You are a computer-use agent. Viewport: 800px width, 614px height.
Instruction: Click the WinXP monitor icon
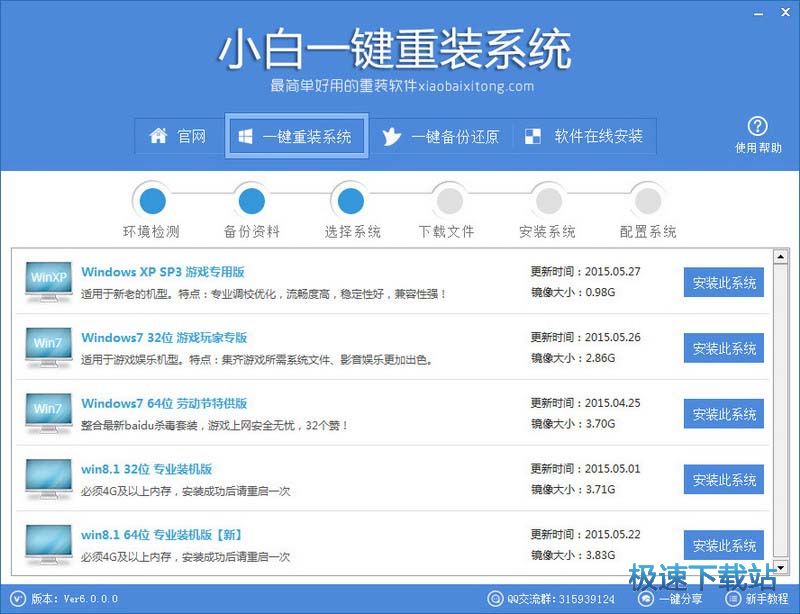pos(48,282)
